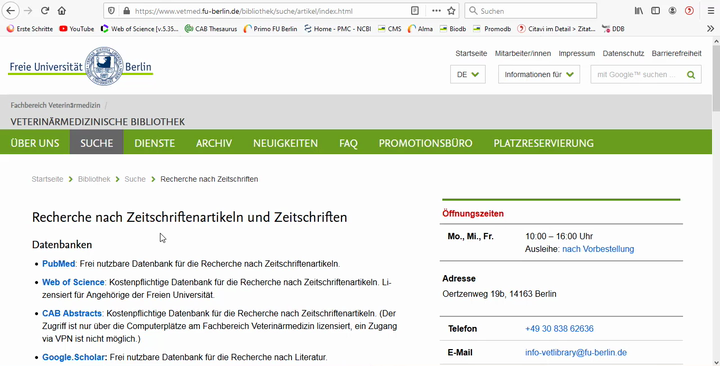Bookmark this page with the star icon
The width and height of the screenshot is (720, 366).
tap(451, 11)
